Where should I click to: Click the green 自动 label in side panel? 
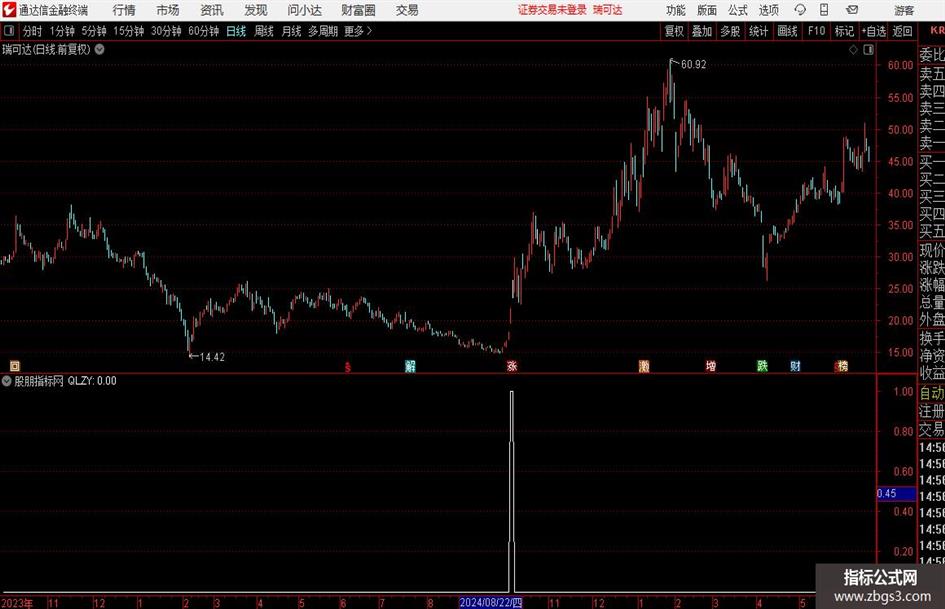coord(932,393)
